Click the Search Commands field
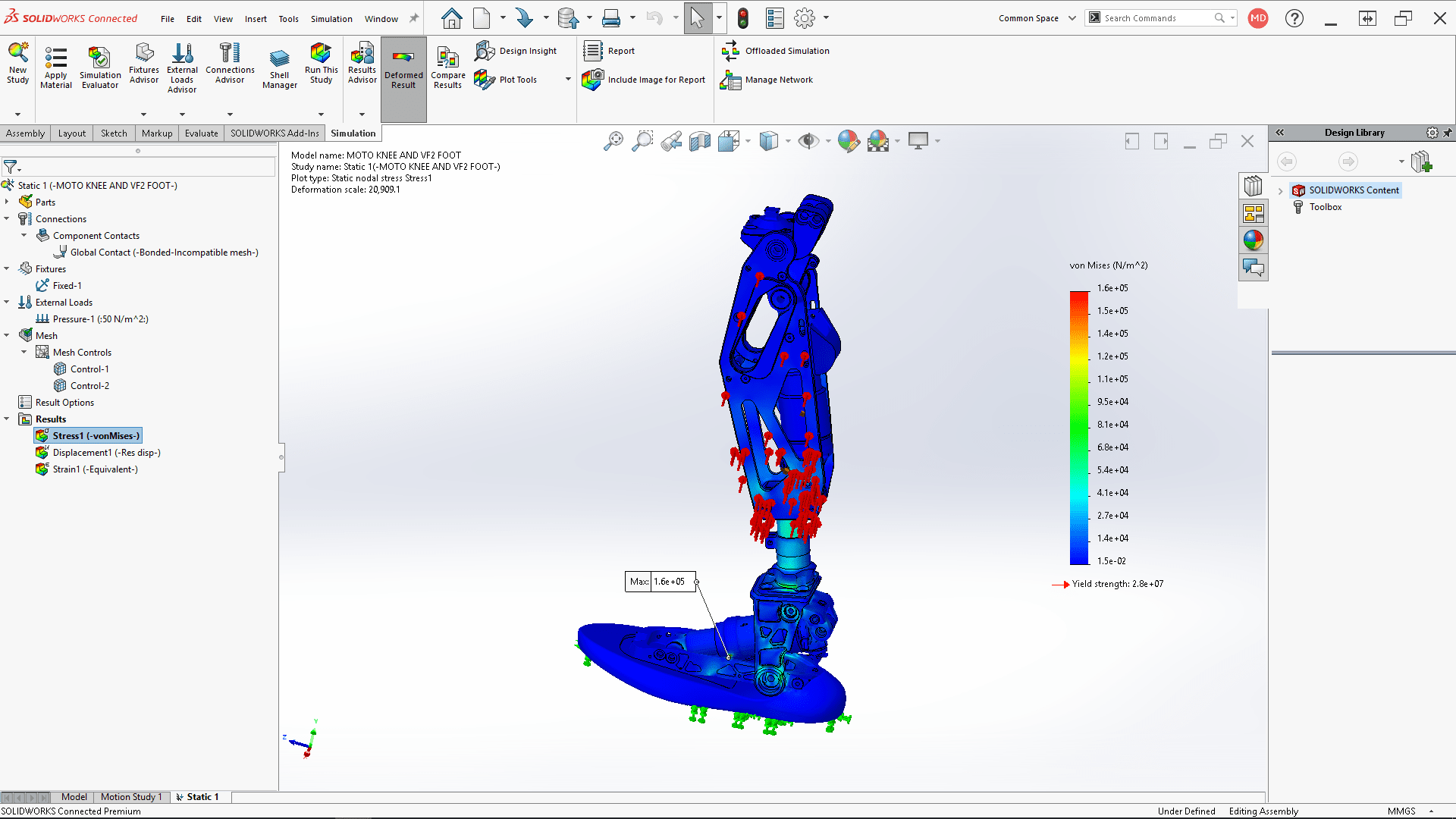The height and width of the screenshot is (819, 1456). 1161,18
